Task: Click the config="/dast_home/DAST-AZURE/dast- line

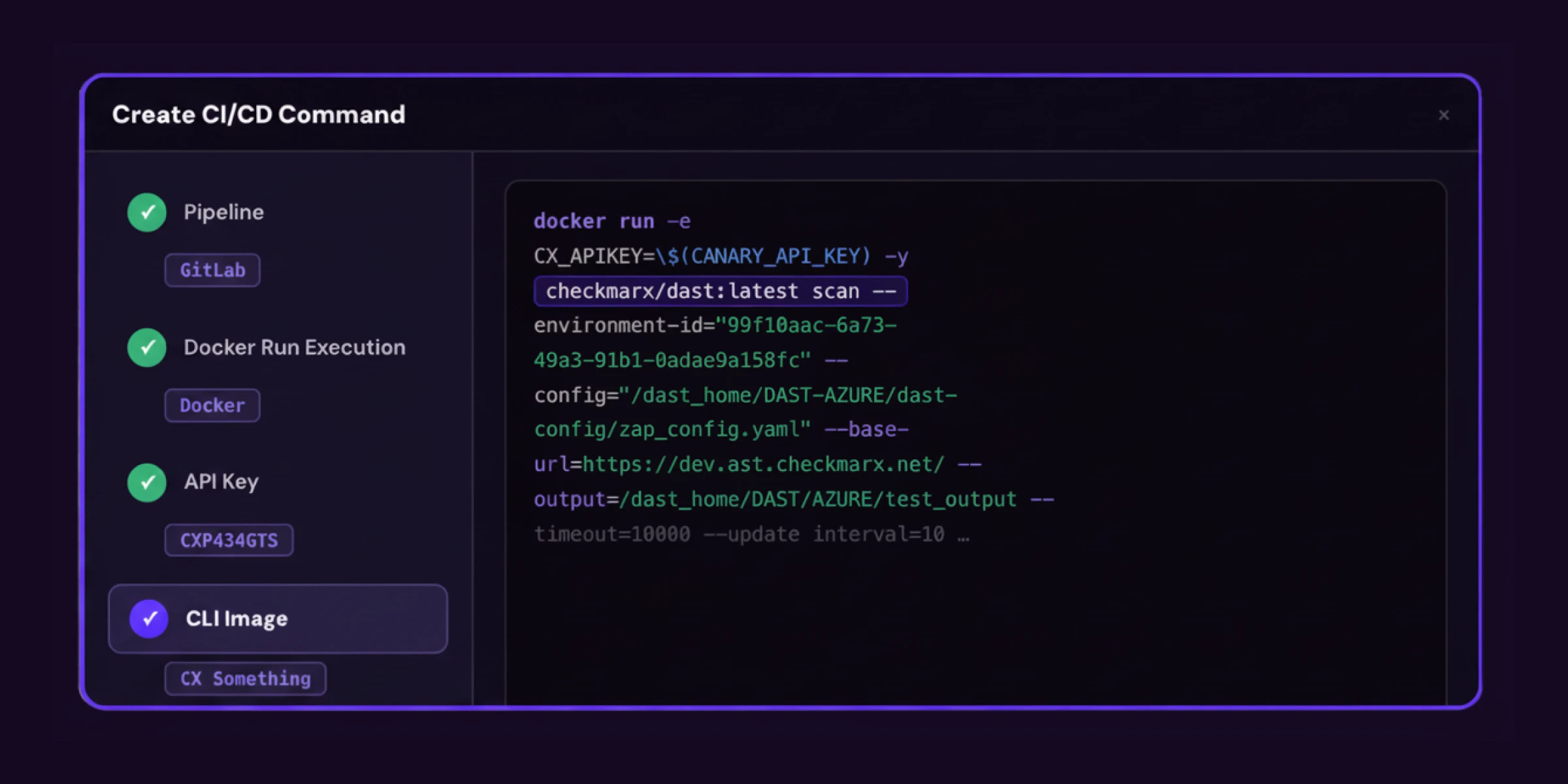Action: tap(745, 395)
